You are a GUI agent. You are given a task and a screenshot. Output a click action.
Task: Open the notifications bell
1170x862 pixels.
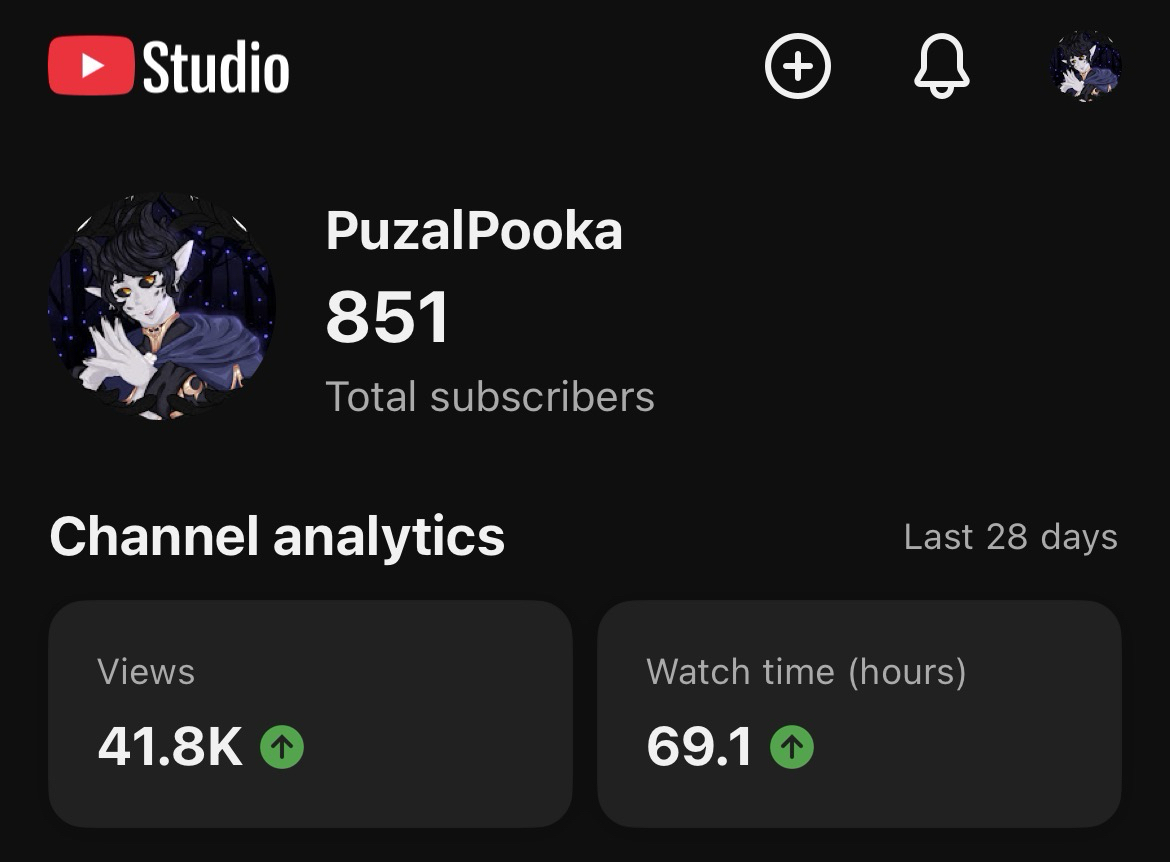pyautogui.click(x=941, y=67)
